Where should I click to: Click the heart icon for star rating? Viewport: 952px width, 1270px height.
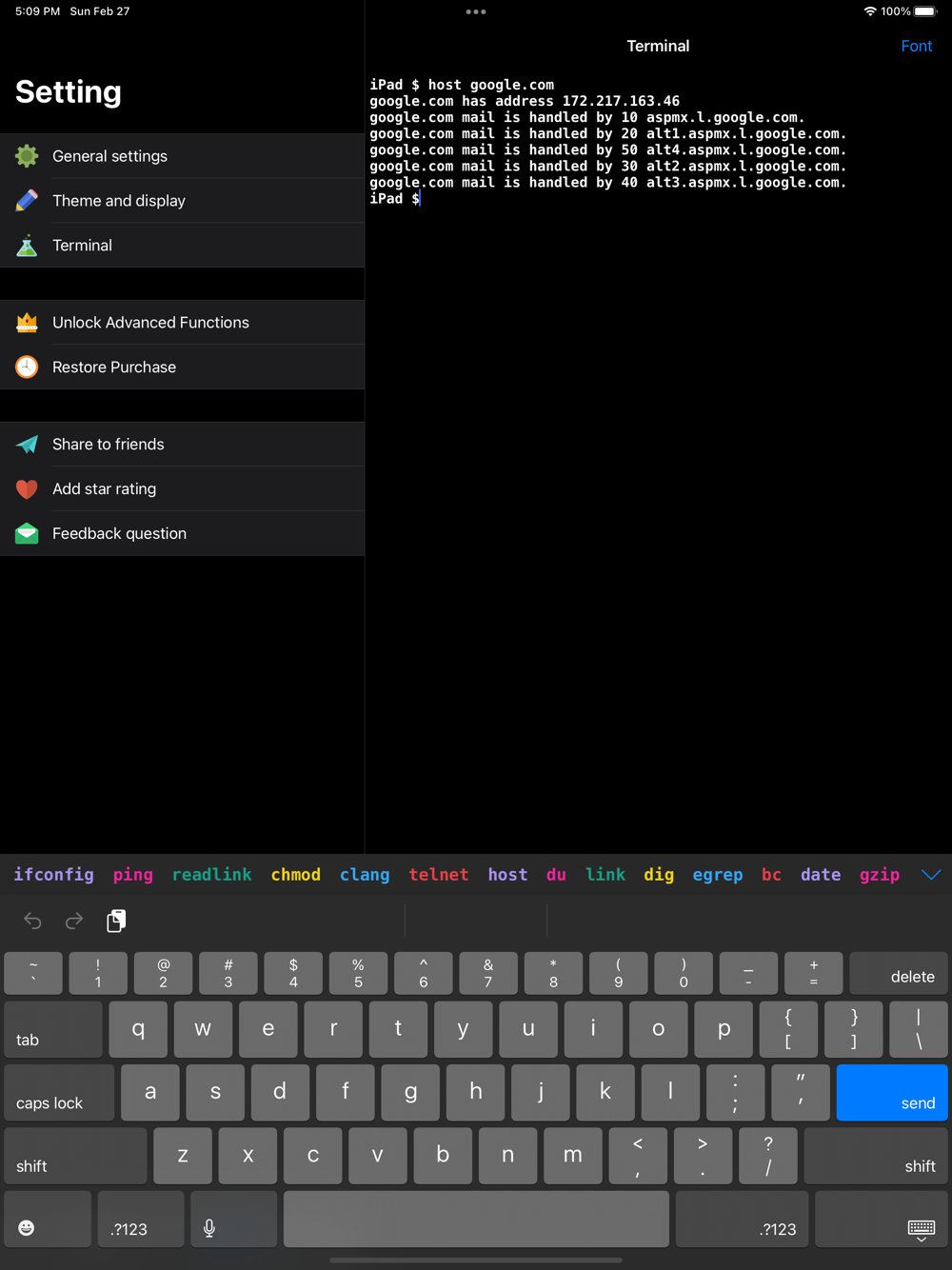tap(27, 489)
